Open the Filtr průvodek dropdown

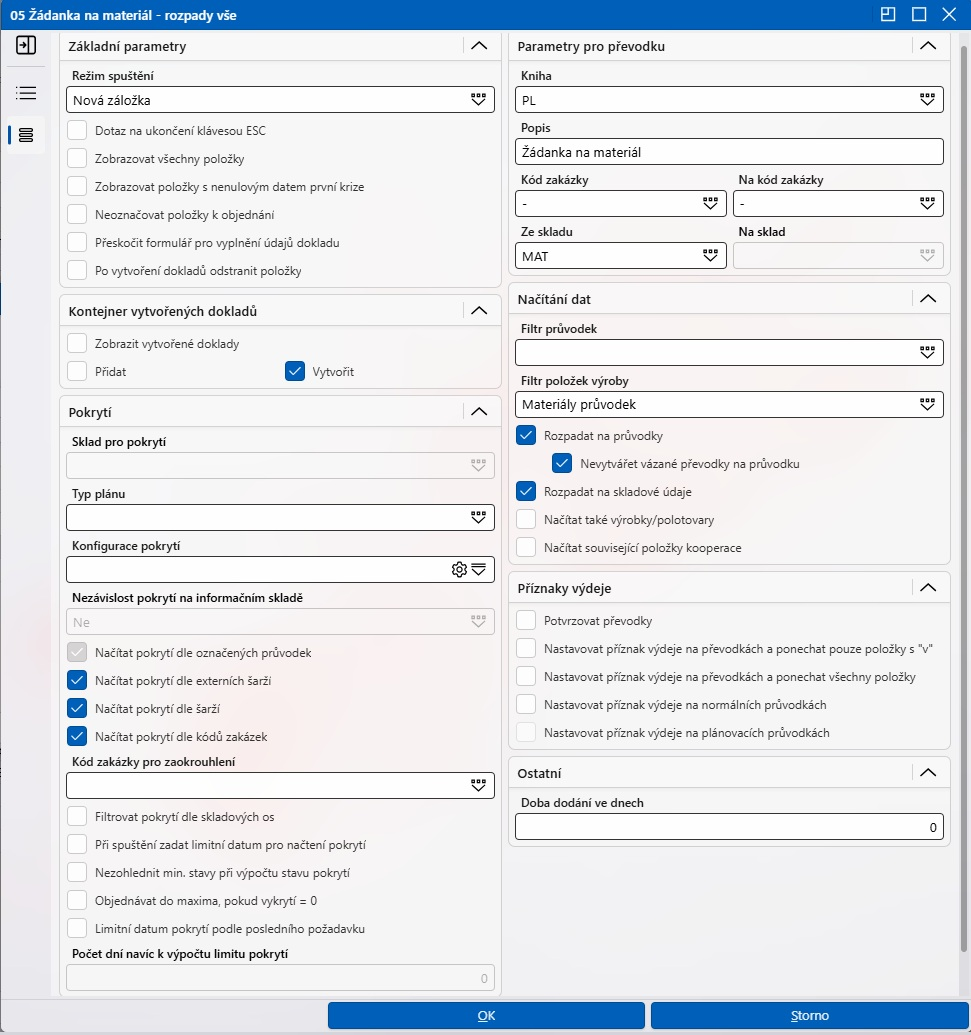pyautogui.click(x=927, y=352)
